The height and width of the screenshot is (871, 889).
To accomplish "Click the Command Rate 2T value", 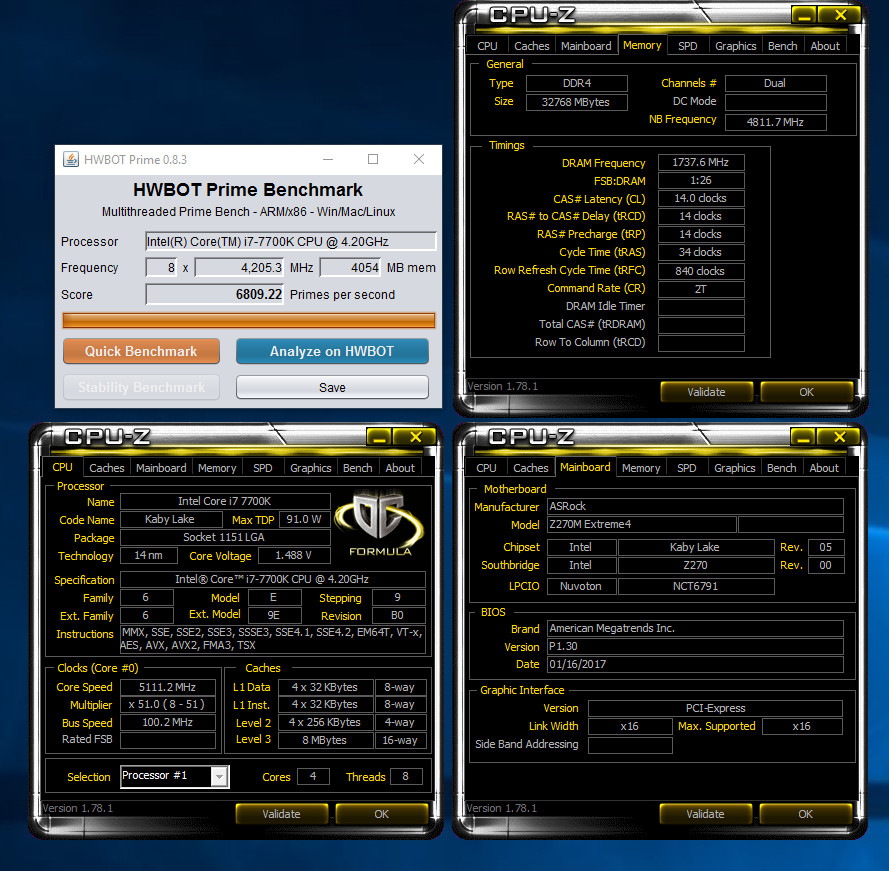I will pos(701,289).
